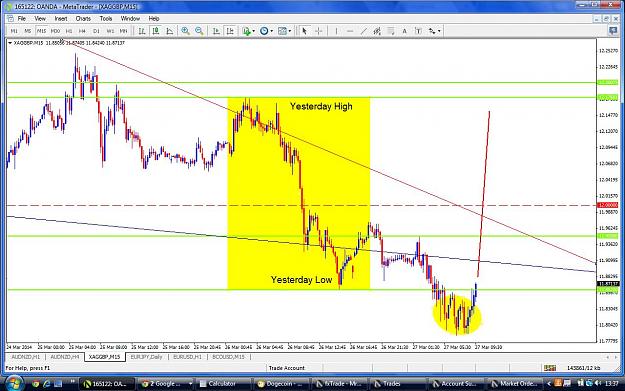Switch to BCOUSD,M15 chart tab
This screenshot has height=391, width=625.
[228, 357]
